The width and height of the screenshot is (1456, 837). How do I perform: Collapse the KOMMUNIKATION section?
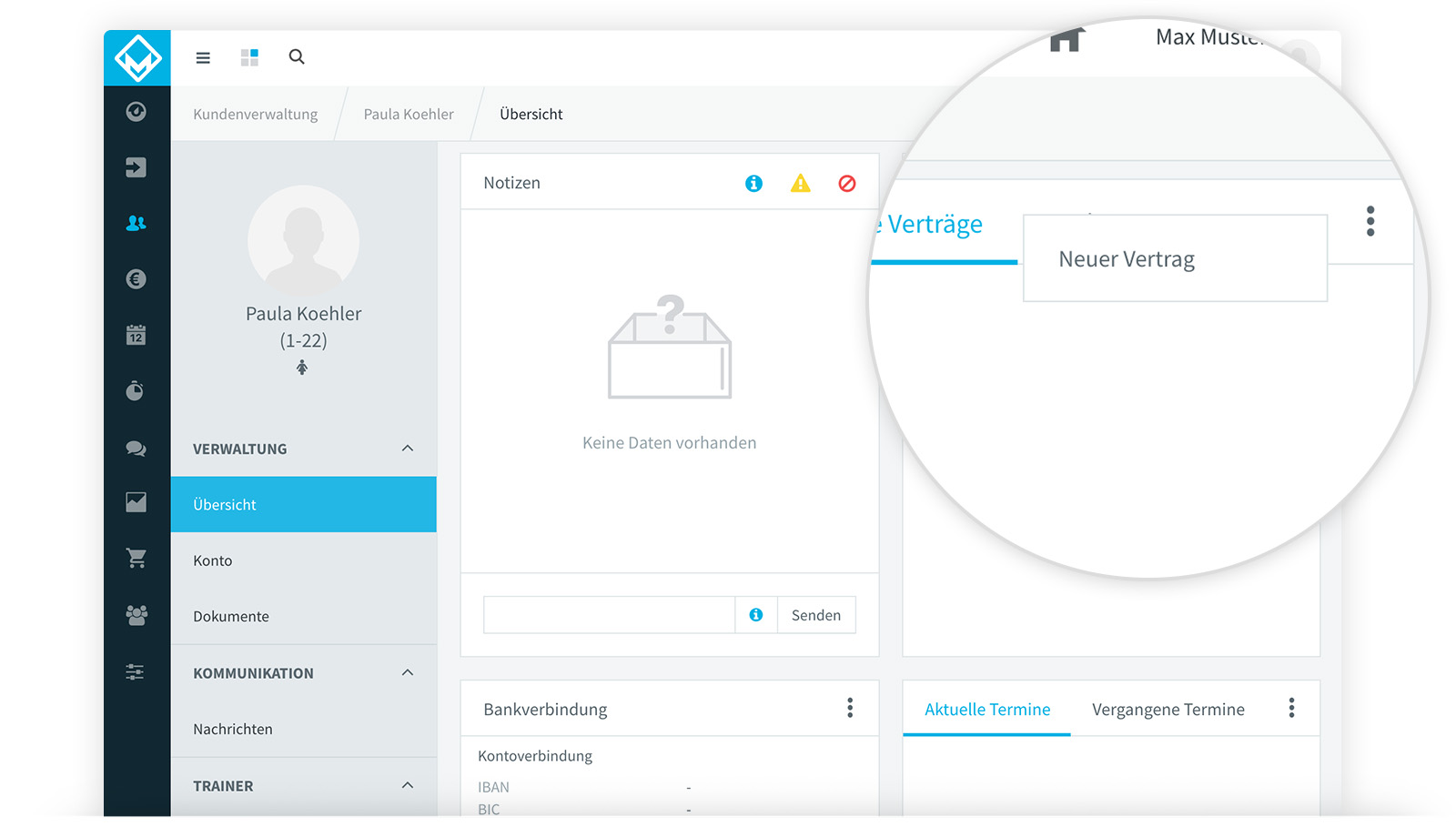pos(408,672)
